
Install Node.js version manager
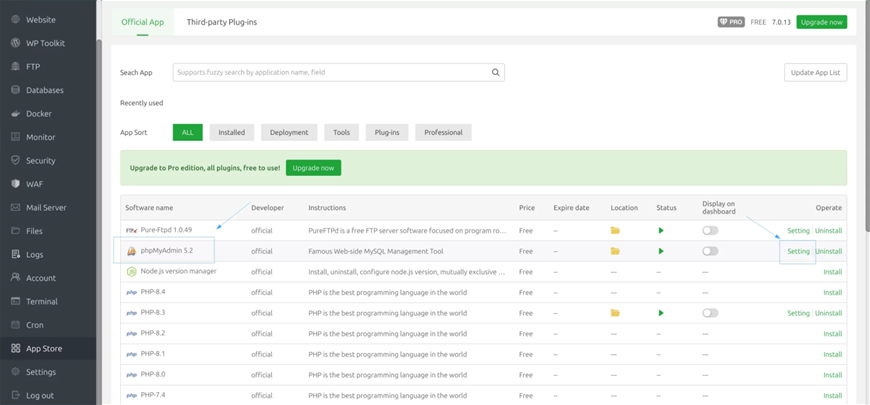[x=833, y=272]
